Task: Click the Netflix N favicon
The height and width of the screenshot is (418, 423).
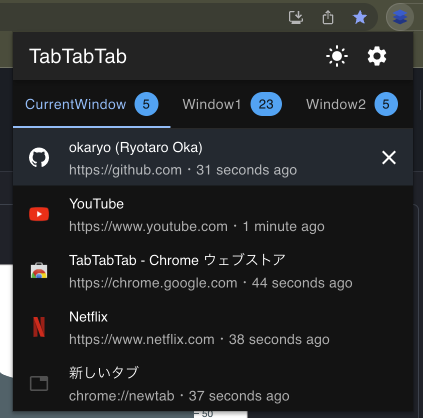Action: 39,327
